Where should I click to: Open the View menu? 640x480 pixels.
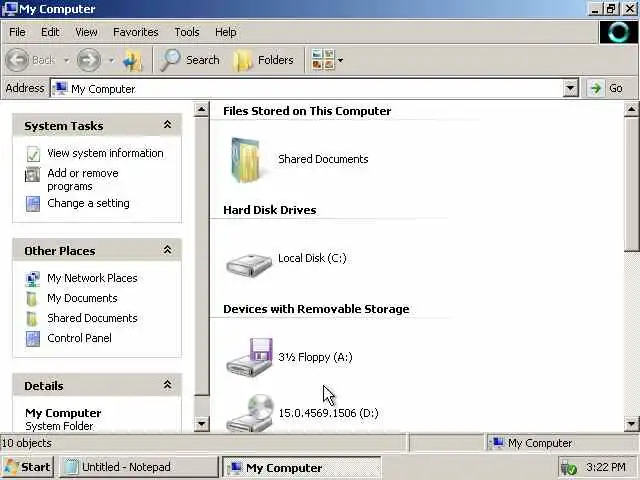86,32
